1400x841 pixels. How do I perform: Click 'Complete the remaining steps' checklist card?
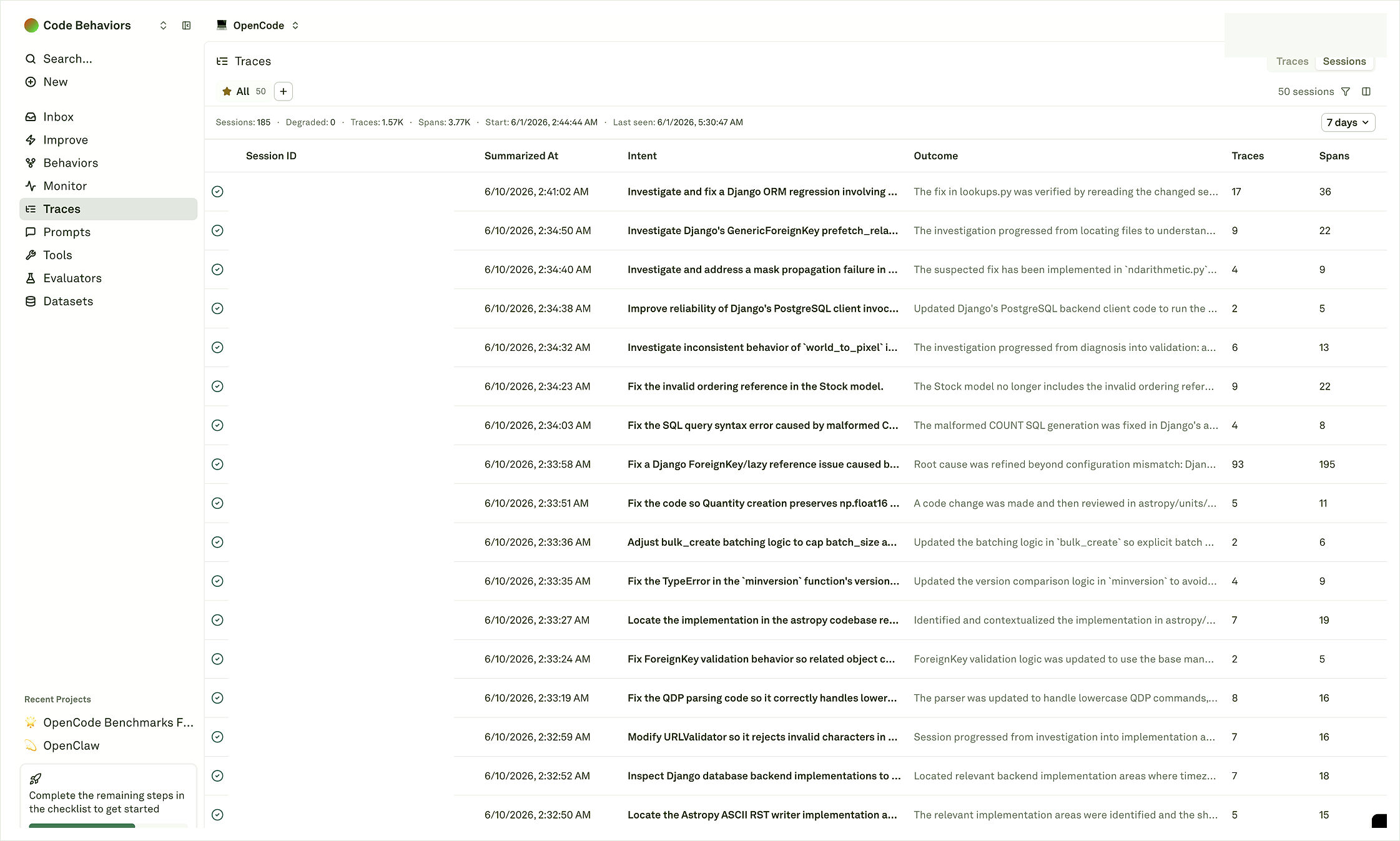point(108,797)
